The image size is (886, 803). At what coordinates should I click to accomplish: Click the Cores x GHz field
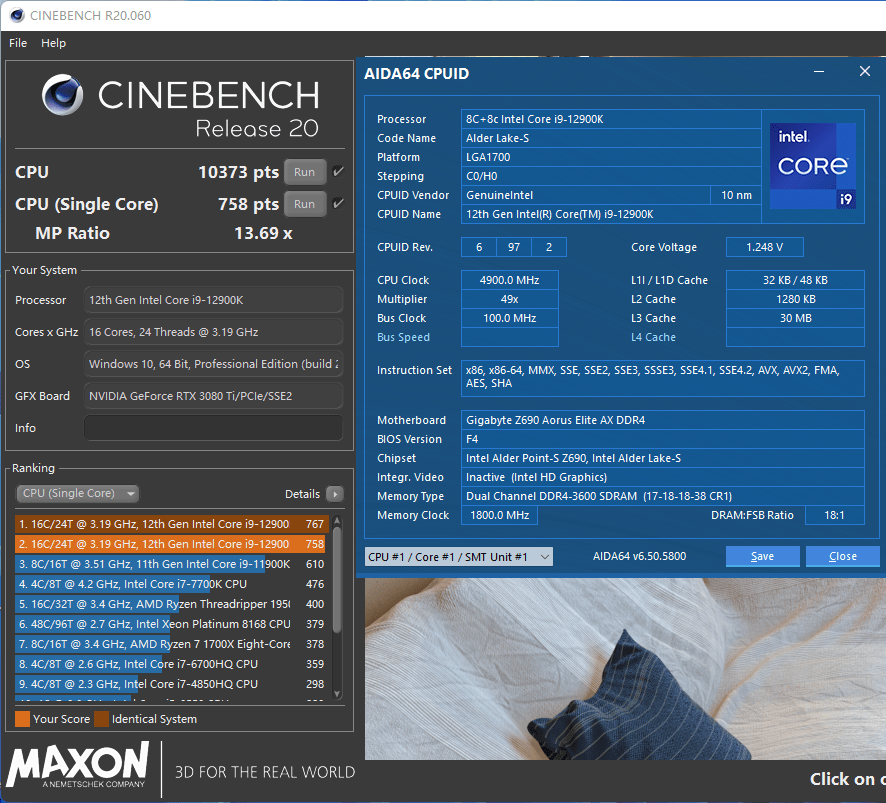click(x=213, y=332)
